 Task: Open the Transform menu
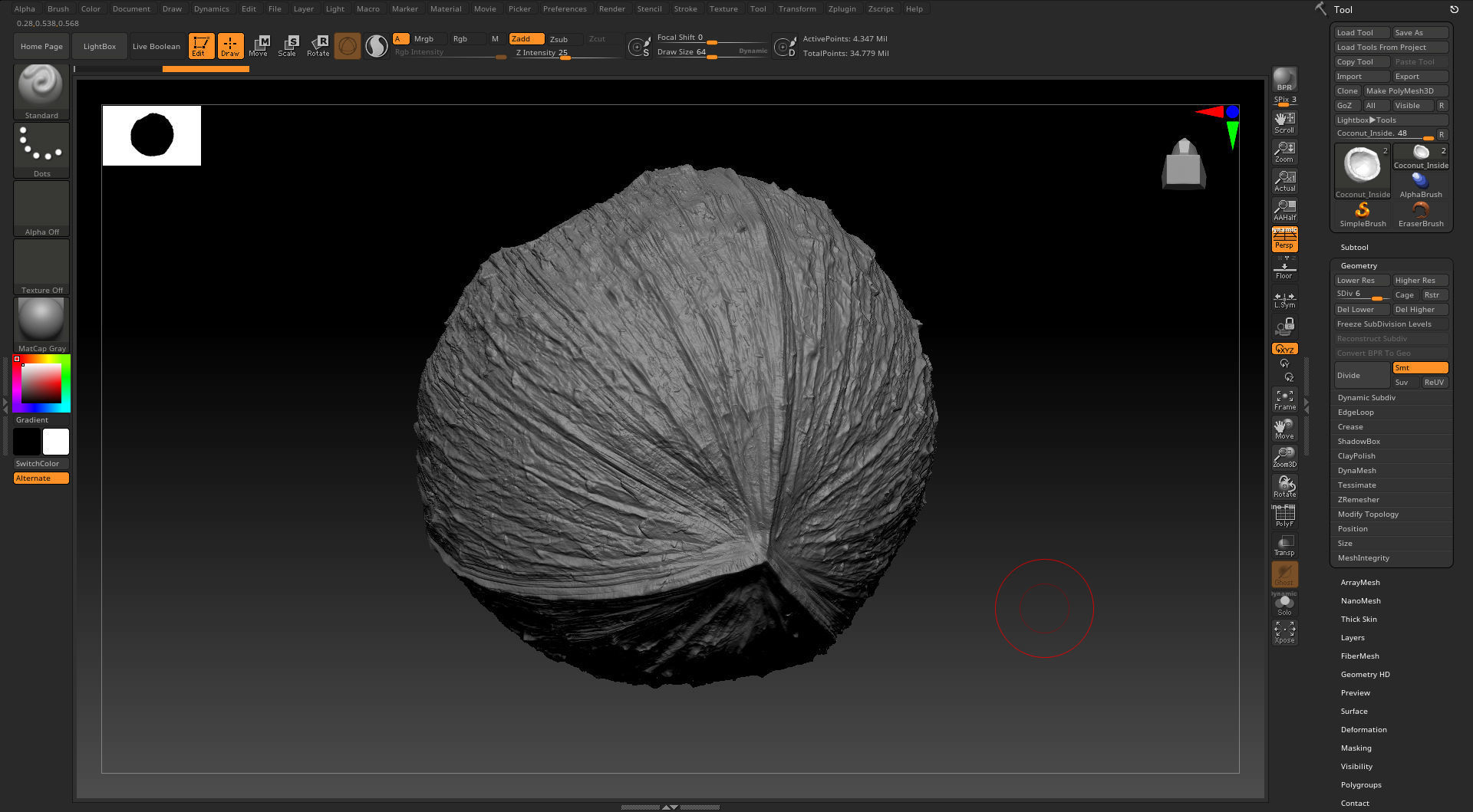(797, 8)
